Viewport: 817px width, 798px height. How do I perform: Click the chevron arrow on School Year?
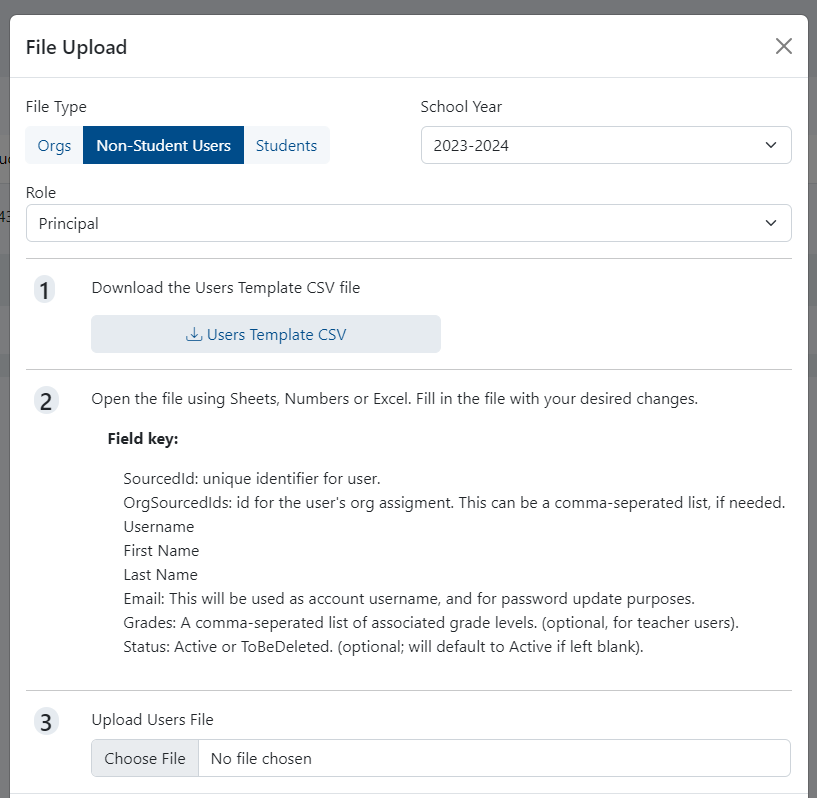(771, 145)
